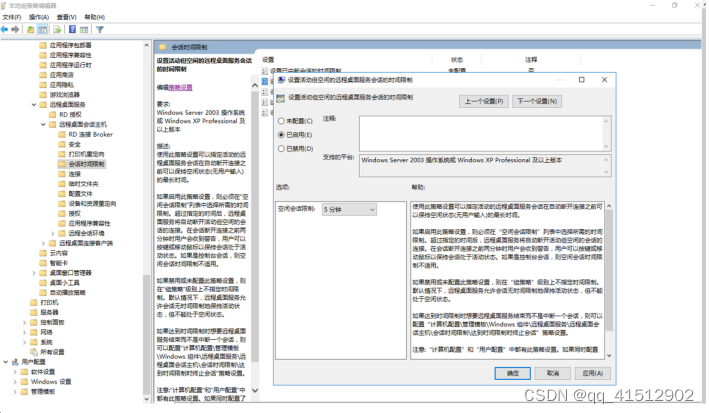Collapse the 远程桌面服务 tree node
This screenshot has width=709, height=413.
tap(34, 104)
